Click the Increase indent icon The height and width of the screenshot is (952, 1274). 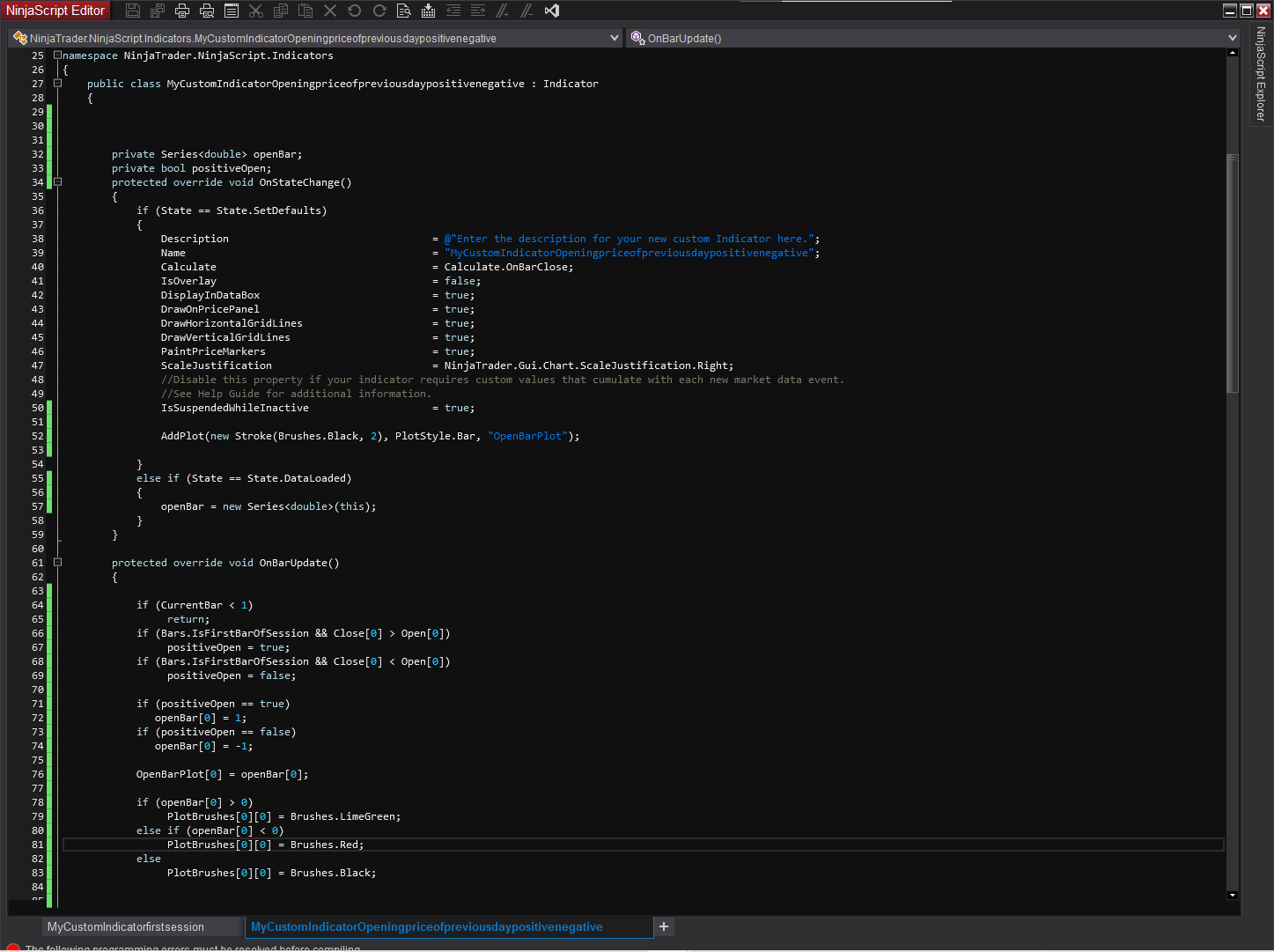(478, 11)
